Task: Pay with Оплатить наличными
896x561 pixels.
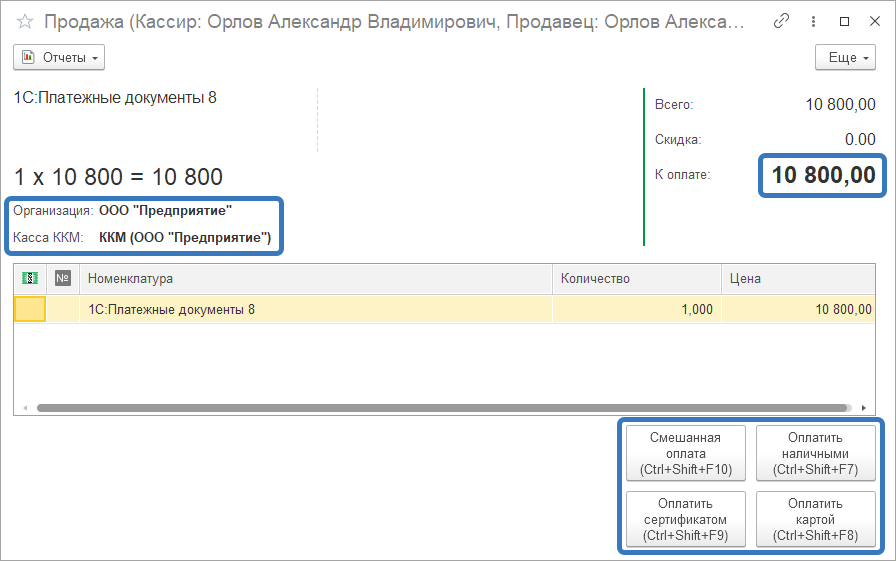Action: [815, 454]
